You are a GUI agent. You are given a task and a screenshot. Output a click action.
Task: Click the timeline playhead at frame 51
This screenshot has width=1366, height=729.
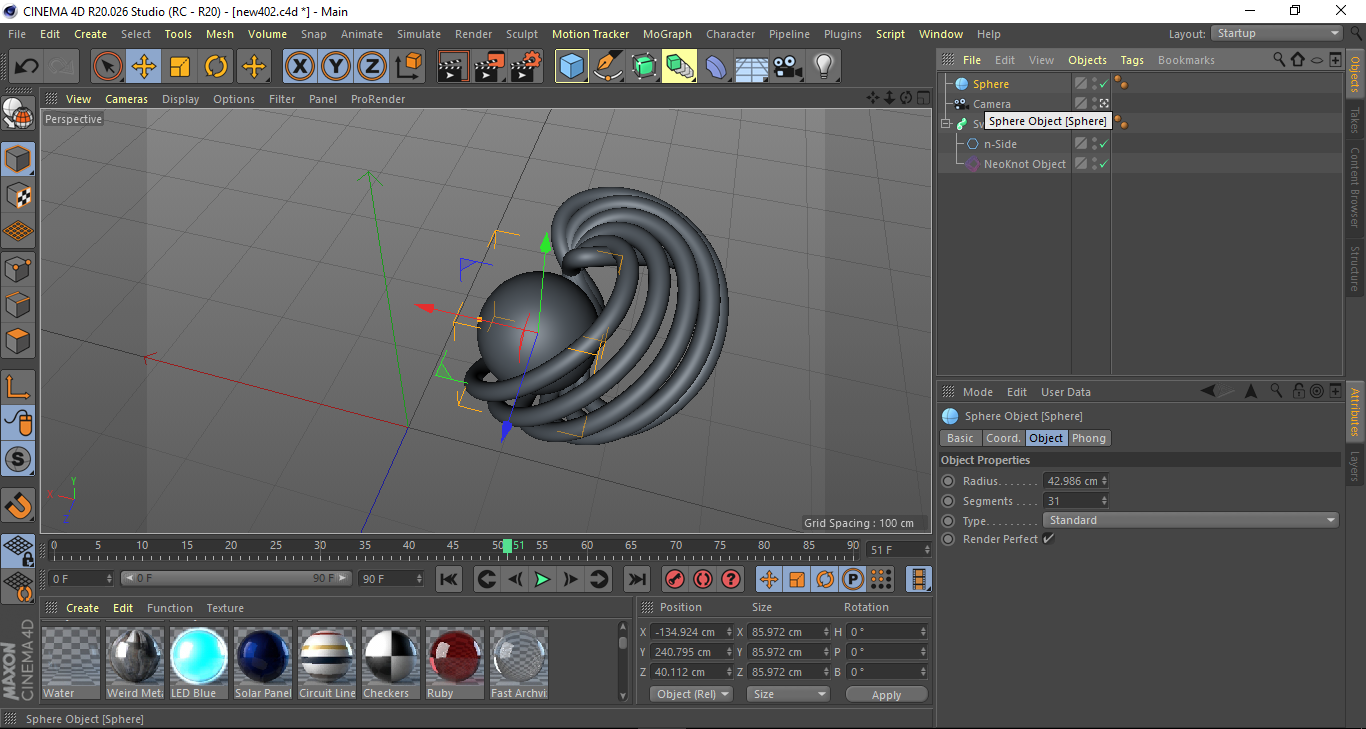(508, 546)
